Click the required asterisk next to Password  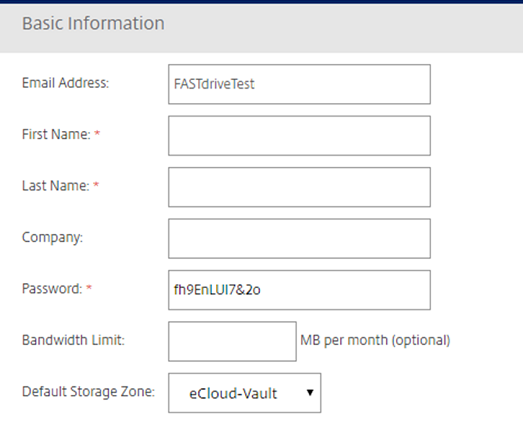89,287
